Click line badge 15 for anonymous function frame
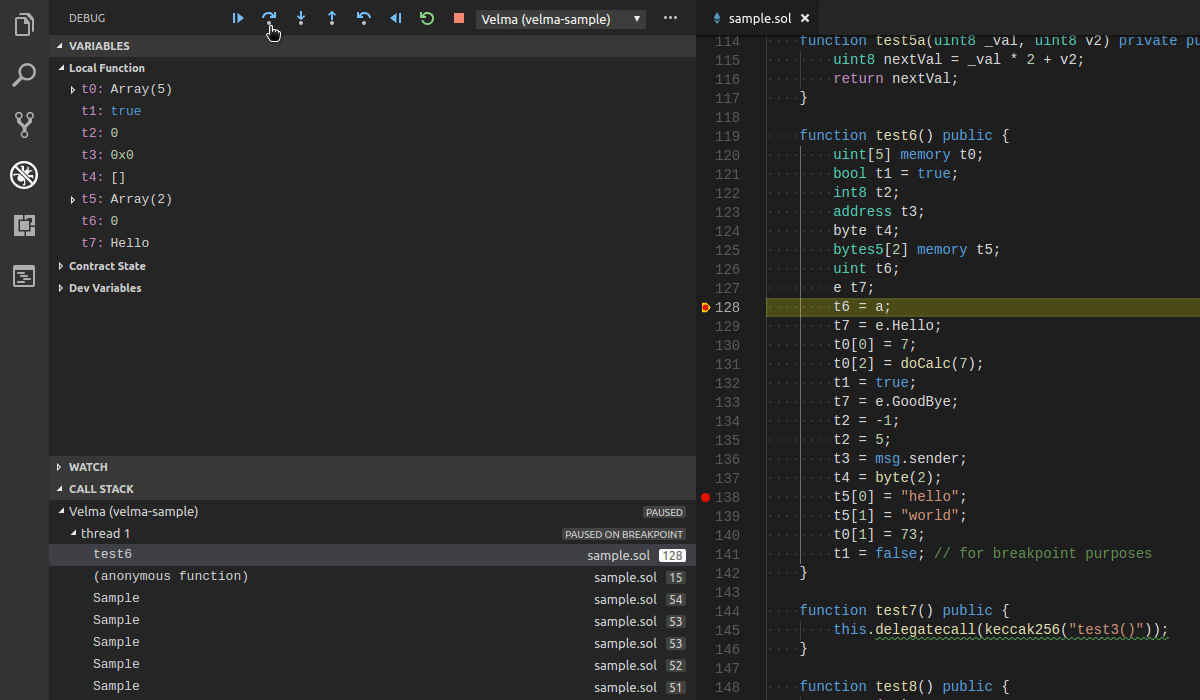Image resolution: width=1200 pixels, height=700 pixels. (x=676, y=578)
